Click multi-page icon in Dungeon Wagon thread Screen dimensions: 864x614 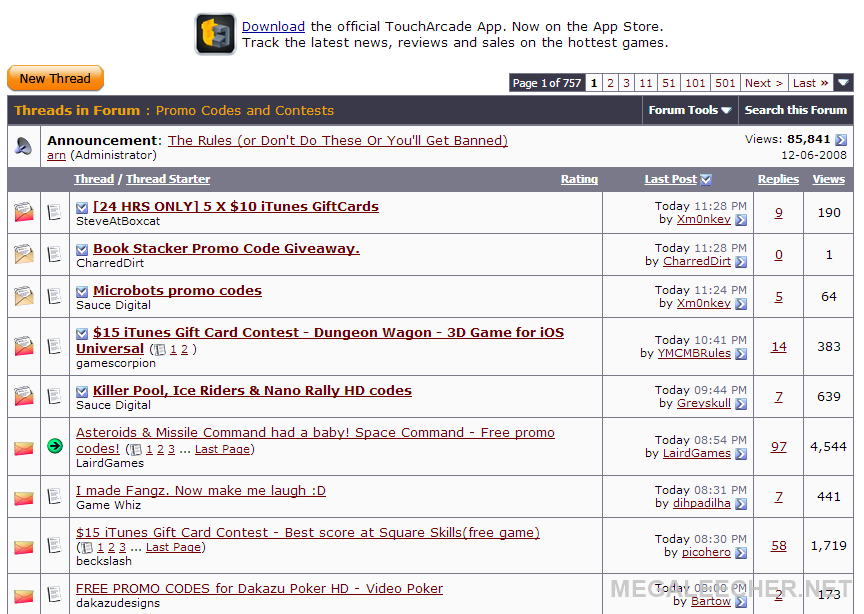[160, 349]
